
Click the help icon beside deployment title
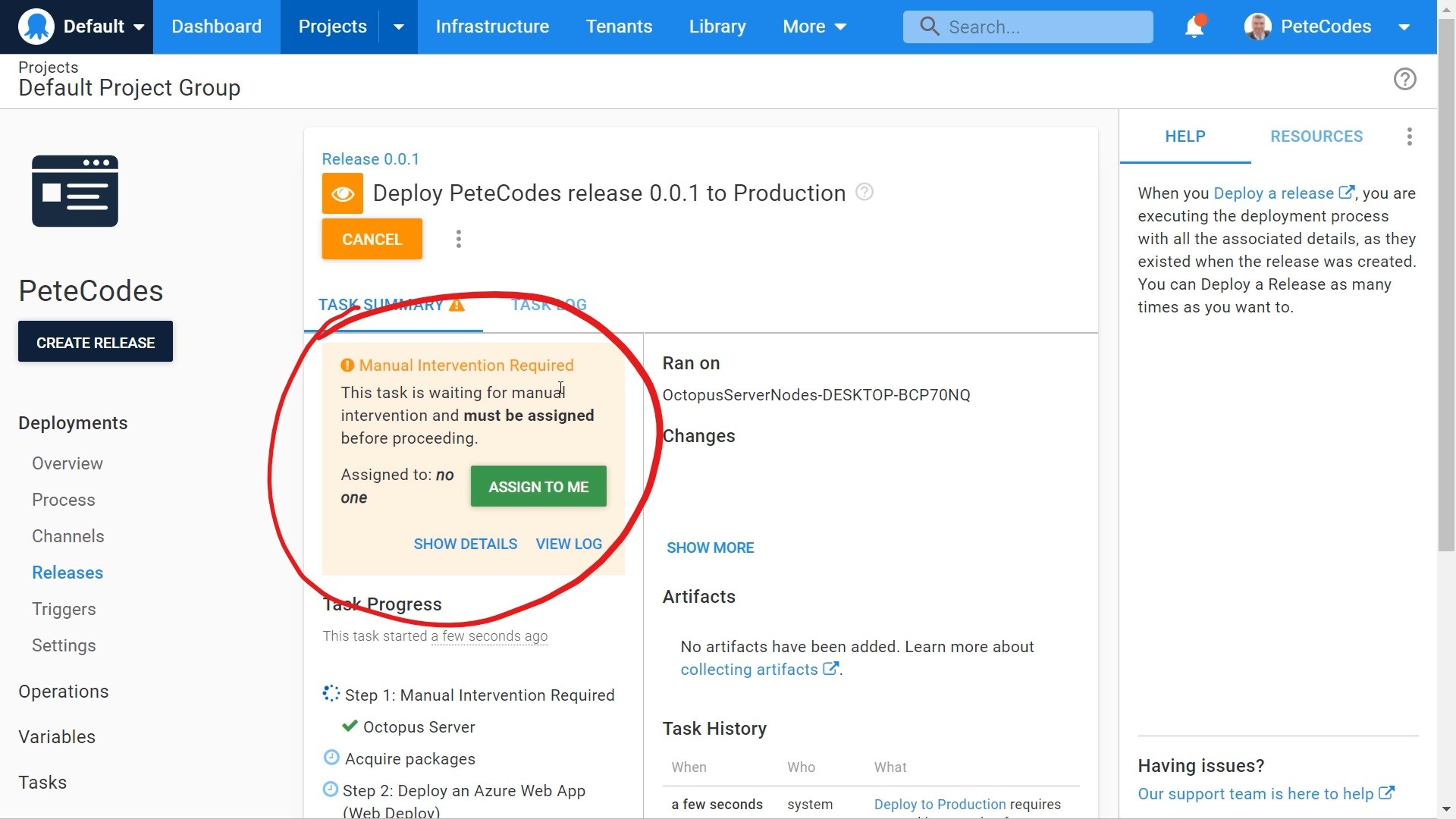click(864, 192)
